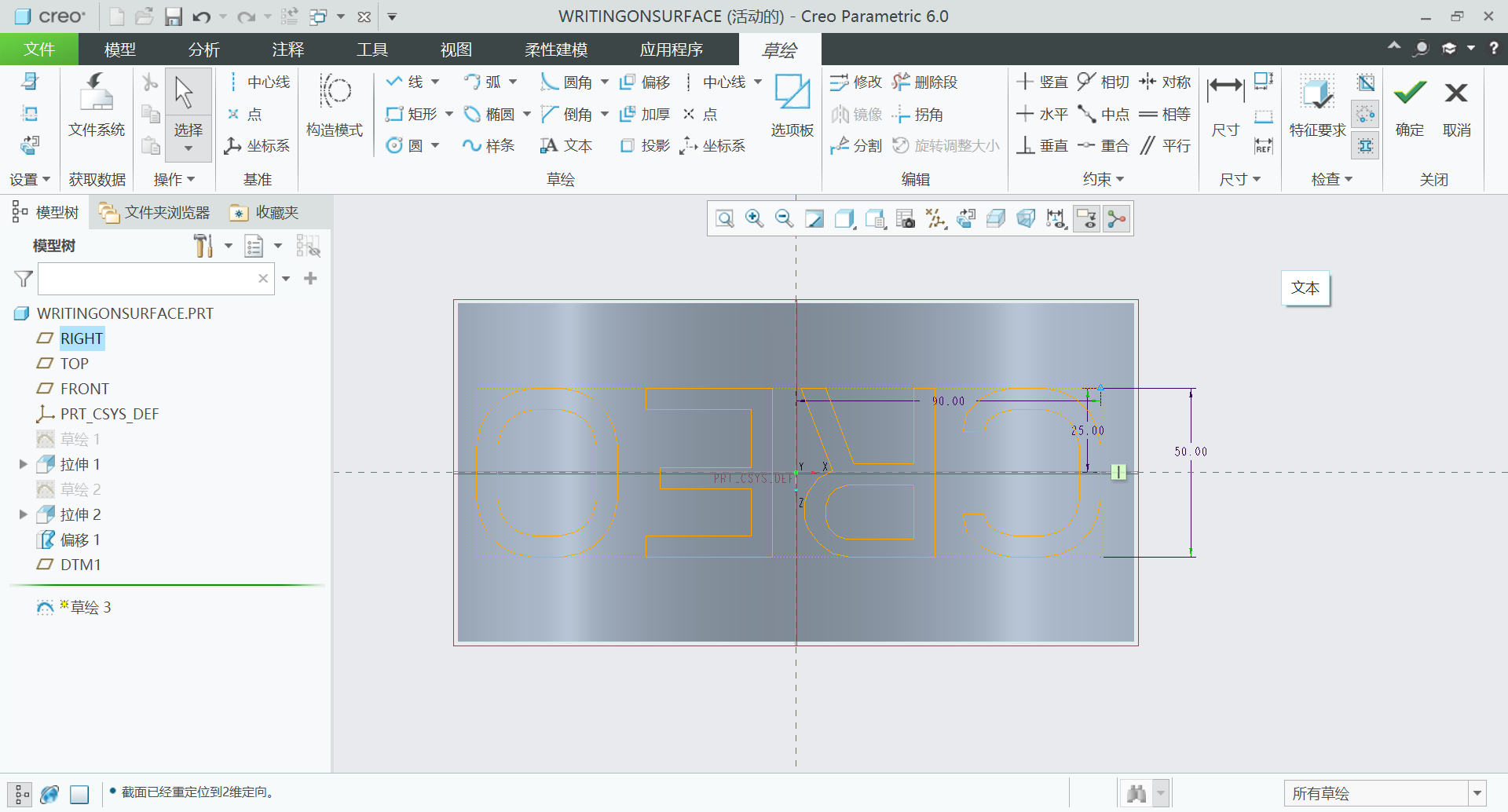Expand the 拉伸 1 tree node
The width and height of the screenshot is (1508, 812).
(x=23, y=464)
